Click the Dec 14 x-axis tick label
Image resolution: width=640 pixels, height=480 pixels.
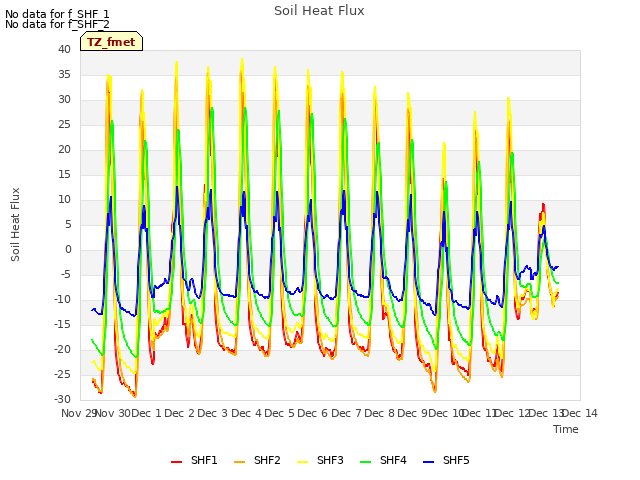click(x=580, y=413)
